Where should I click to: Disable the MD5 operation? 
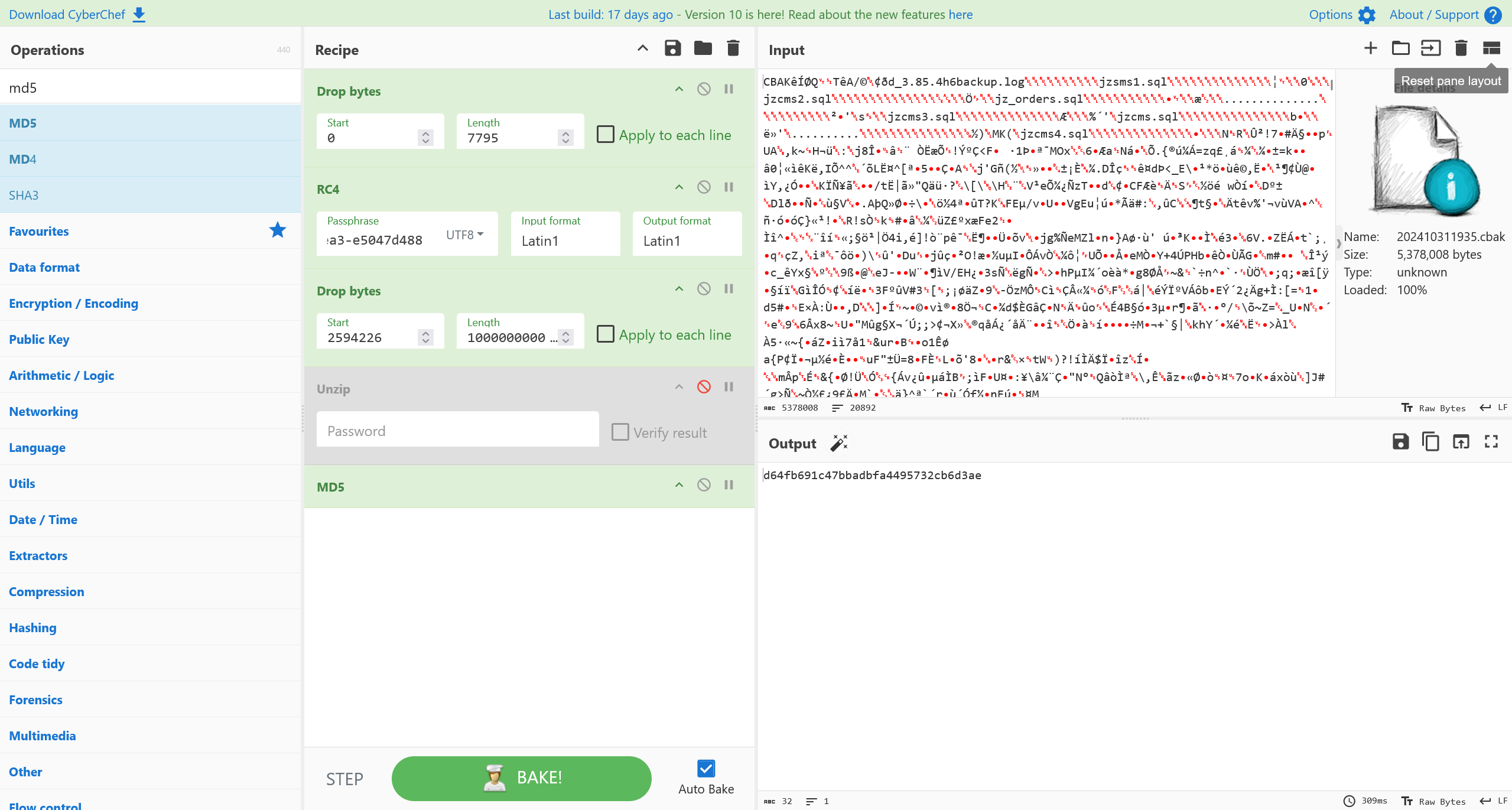[x=703, y=485]
